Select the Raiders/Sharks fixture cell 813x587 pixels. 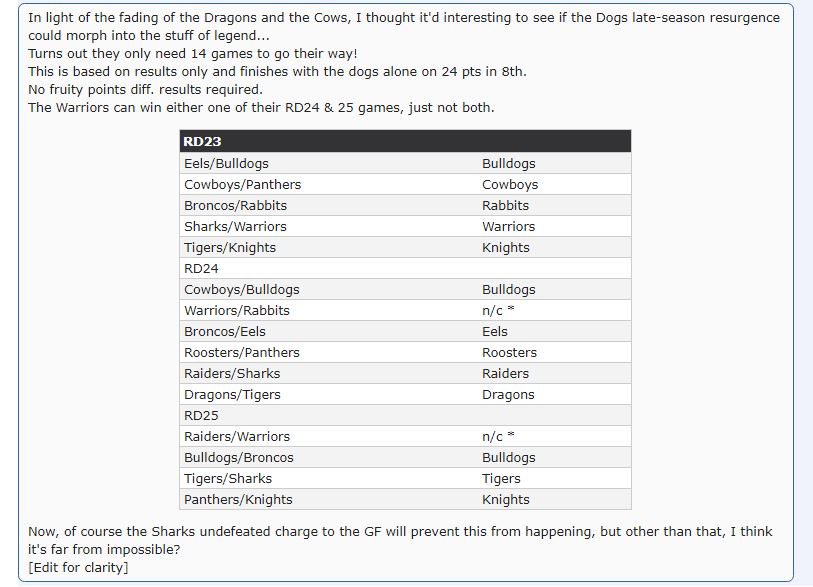click(x=232, y=373)
